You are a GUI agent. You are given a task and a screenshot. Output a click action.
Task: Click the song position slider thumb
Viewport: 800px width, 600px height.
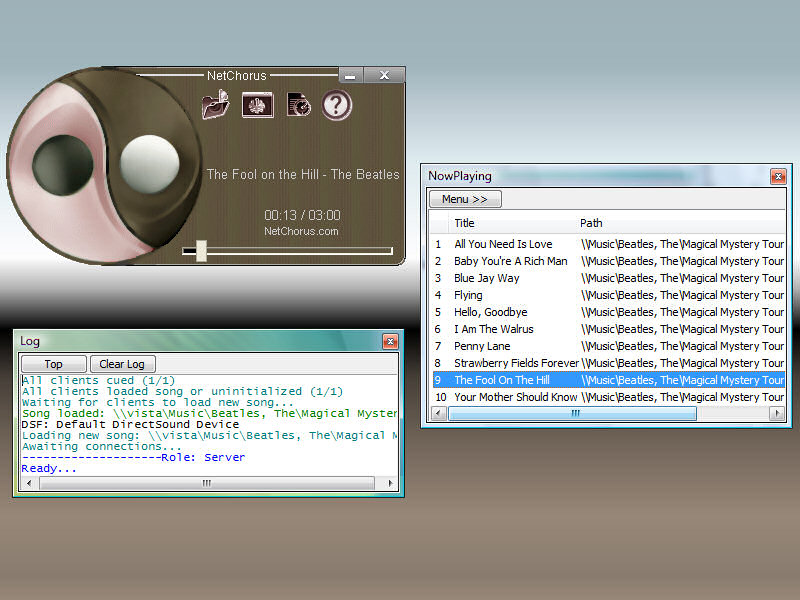(201, 250)
